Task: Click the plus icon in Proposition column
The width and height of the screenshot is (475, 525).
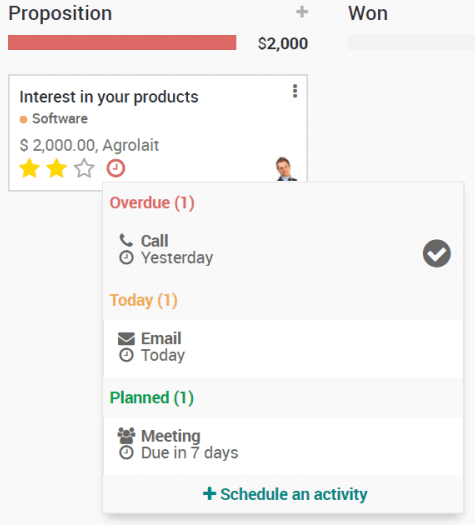Action: (302, 12)
